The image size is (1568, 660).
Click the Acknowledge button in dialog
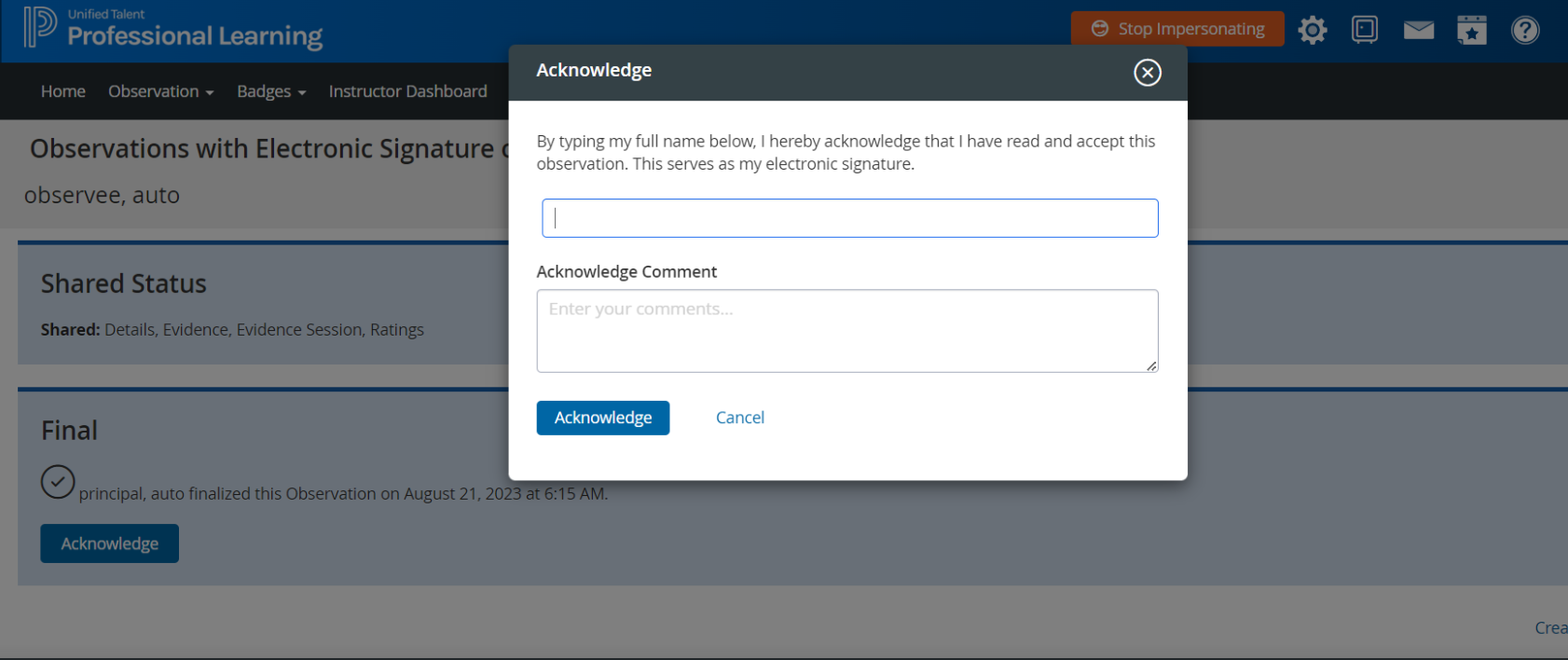pyautogui.click(x=602, y=418)
